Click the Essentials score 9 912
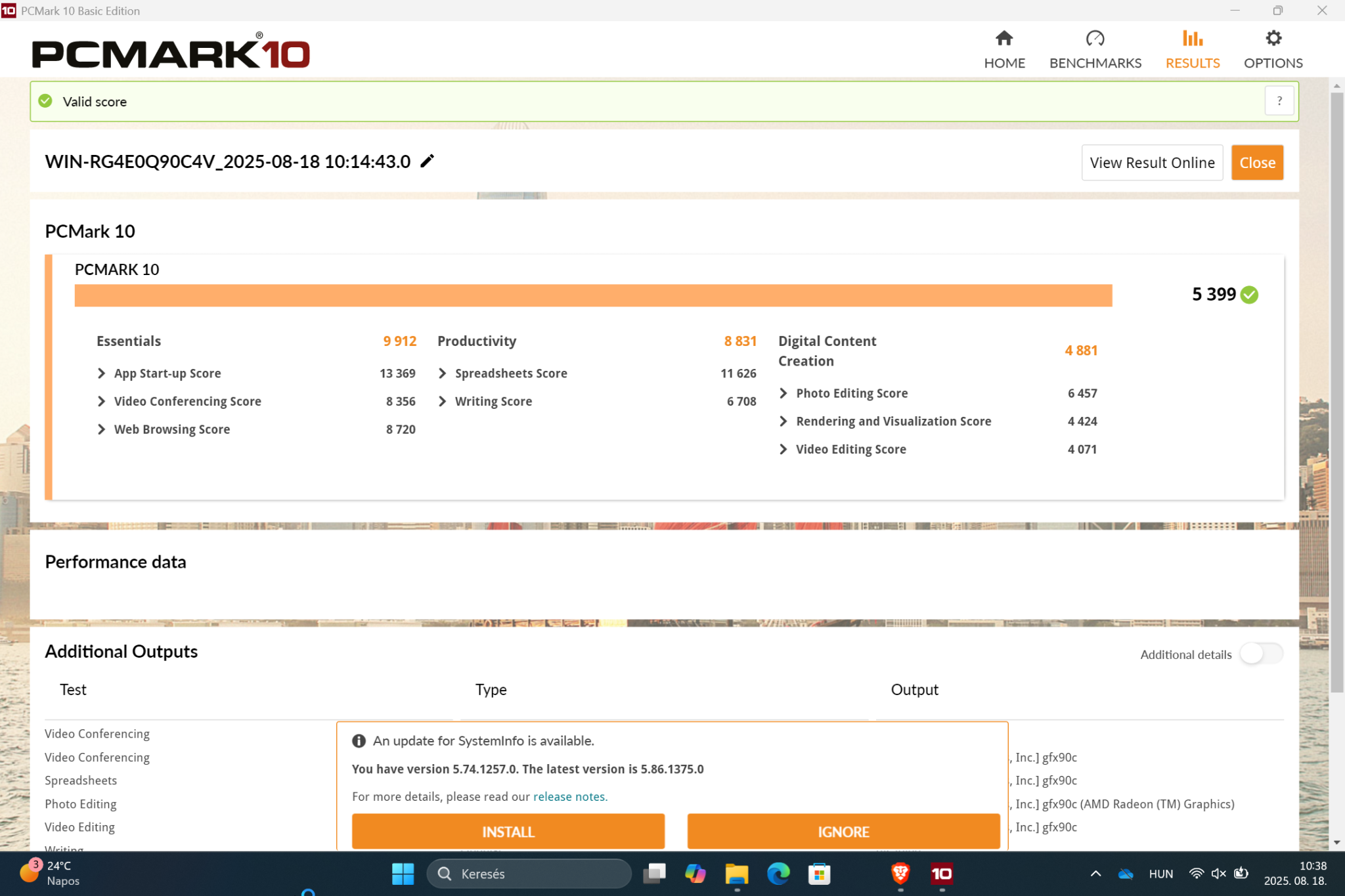 (x=399, y=341)
